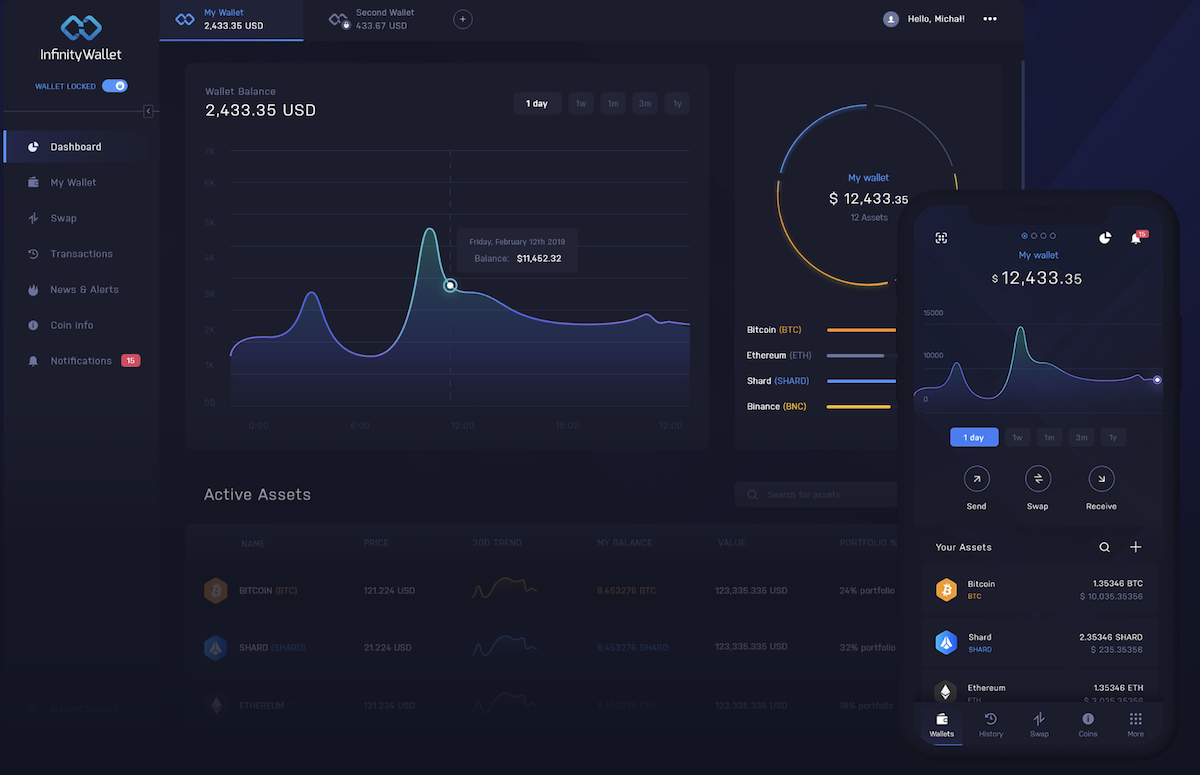
Task: Click the Shard (SHARD) portfolio bar
Action: tap(862, 381)
